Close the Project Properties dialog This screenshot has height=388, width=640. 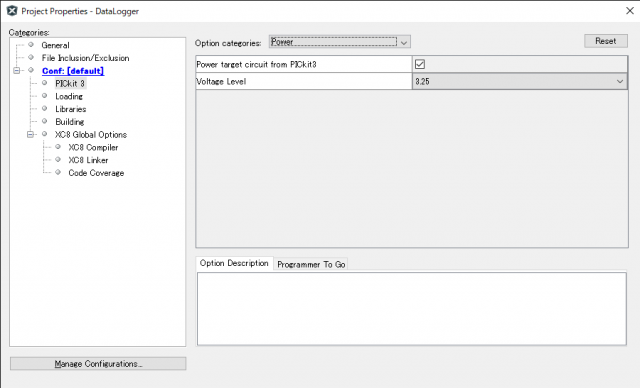click(630, 11)
